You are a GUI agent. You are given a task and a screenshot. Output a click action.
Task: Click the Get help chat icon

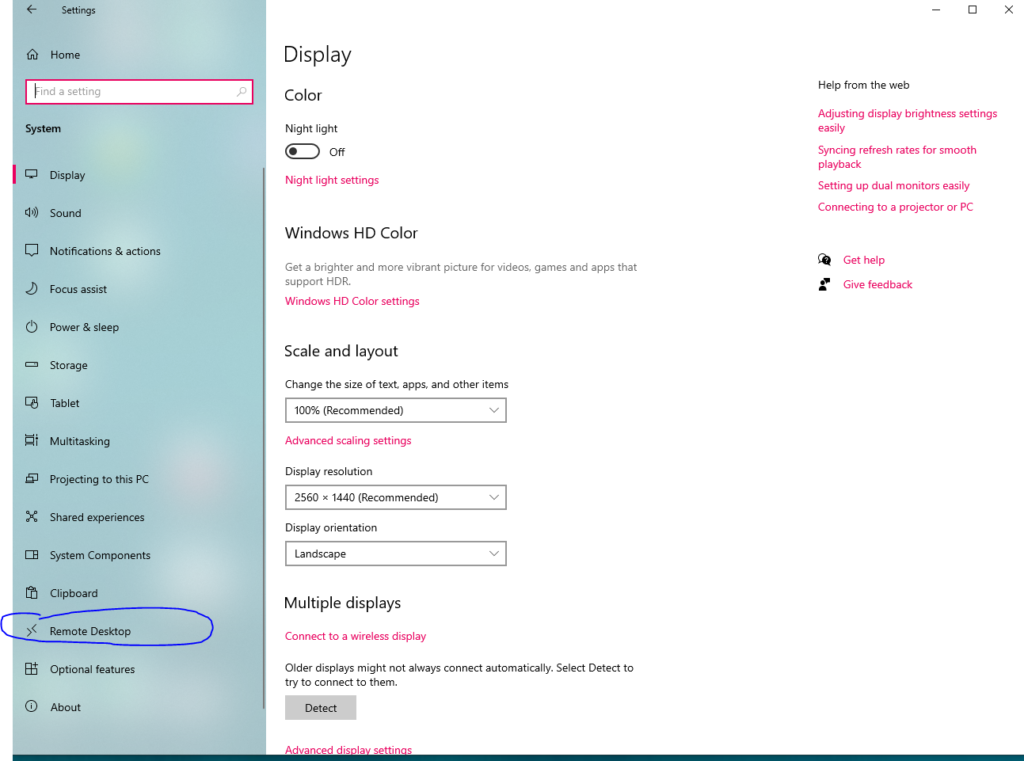[x=824, y=260]
